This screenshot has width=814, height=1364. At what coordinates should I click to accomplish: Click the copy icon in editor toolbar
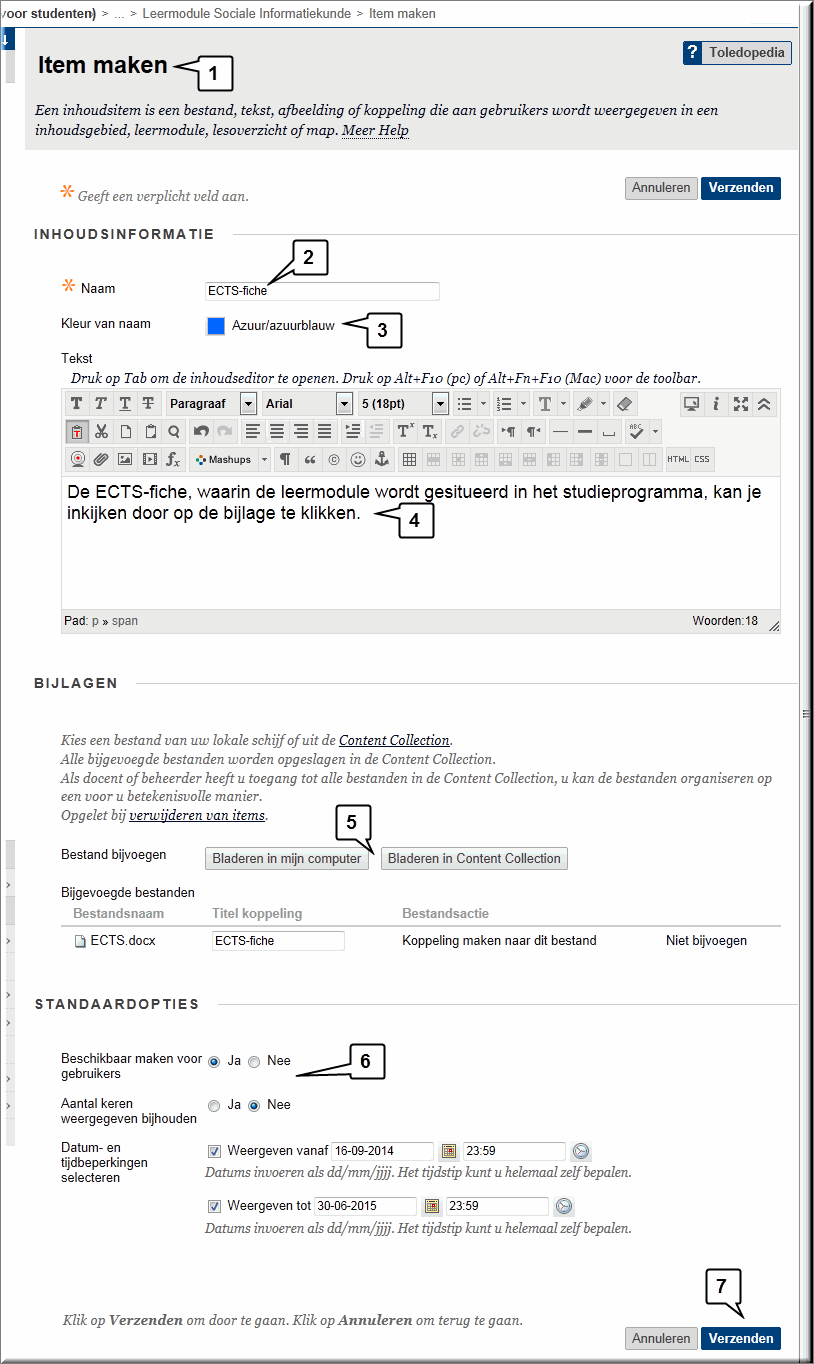point(125,432)
